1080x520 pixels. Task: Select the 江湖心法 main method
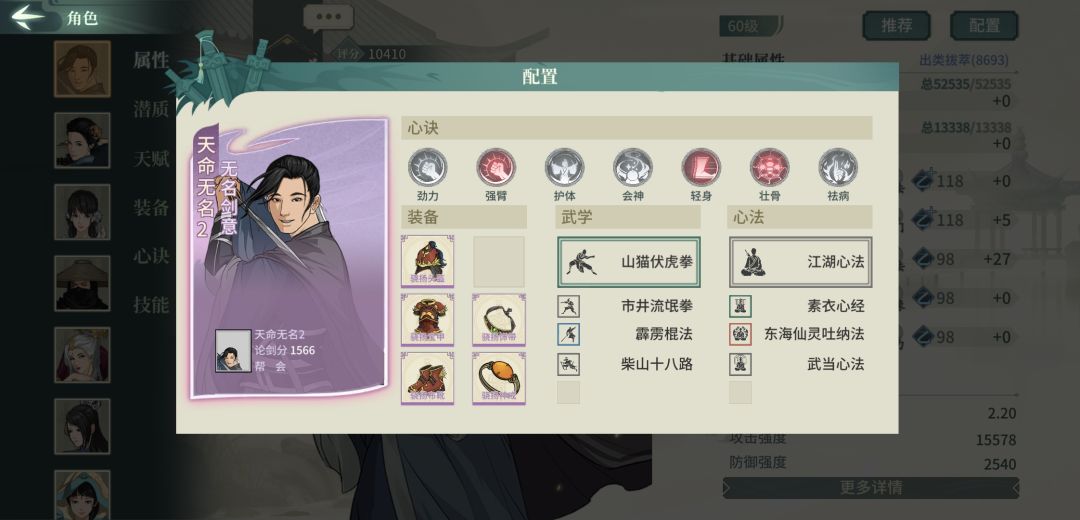click(x=800, y=262)
